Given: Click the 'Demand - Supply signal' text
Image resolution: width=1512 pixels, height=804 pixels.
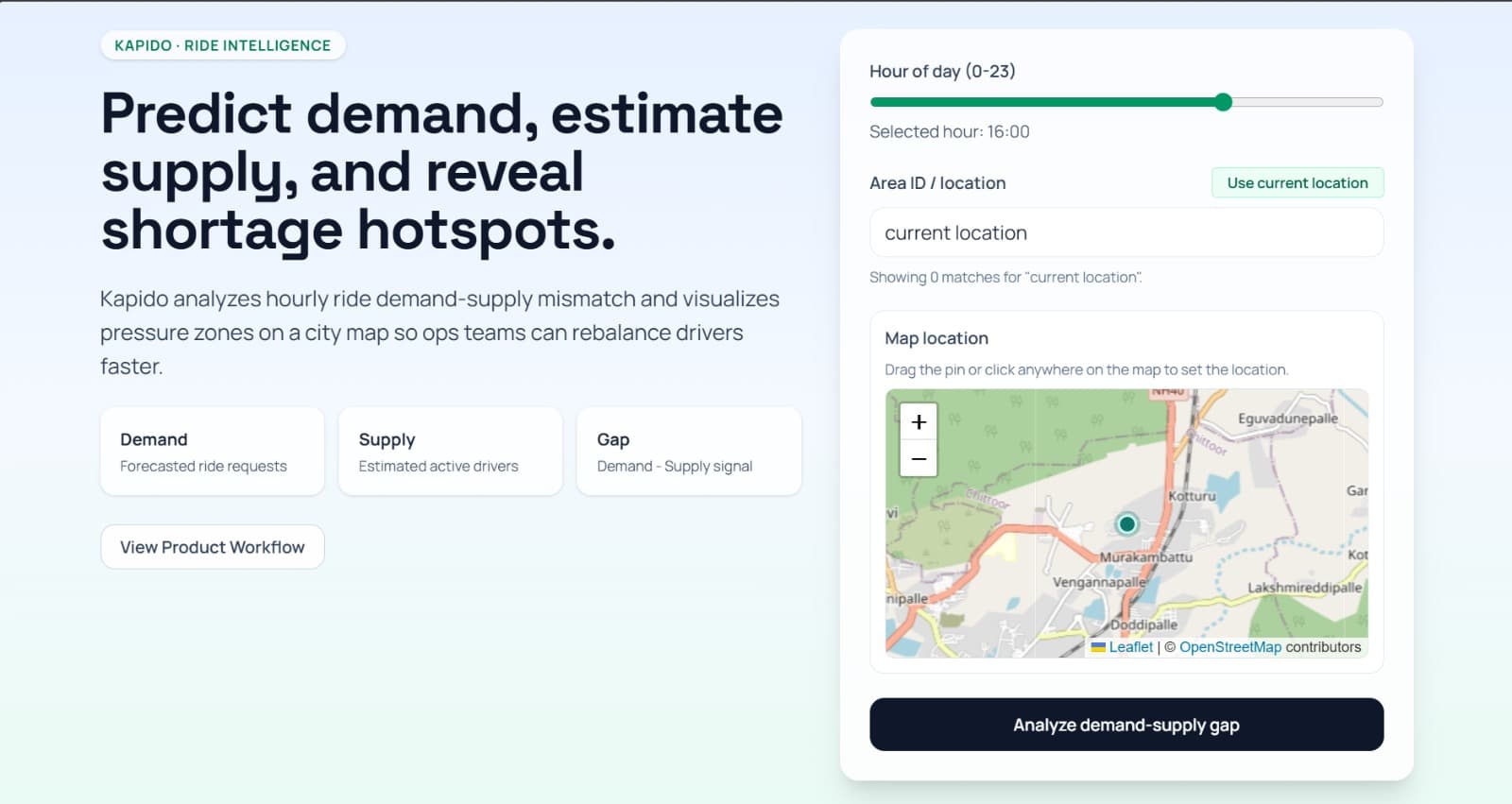Looking at the screenshot, I should click(x=675, y=467).
